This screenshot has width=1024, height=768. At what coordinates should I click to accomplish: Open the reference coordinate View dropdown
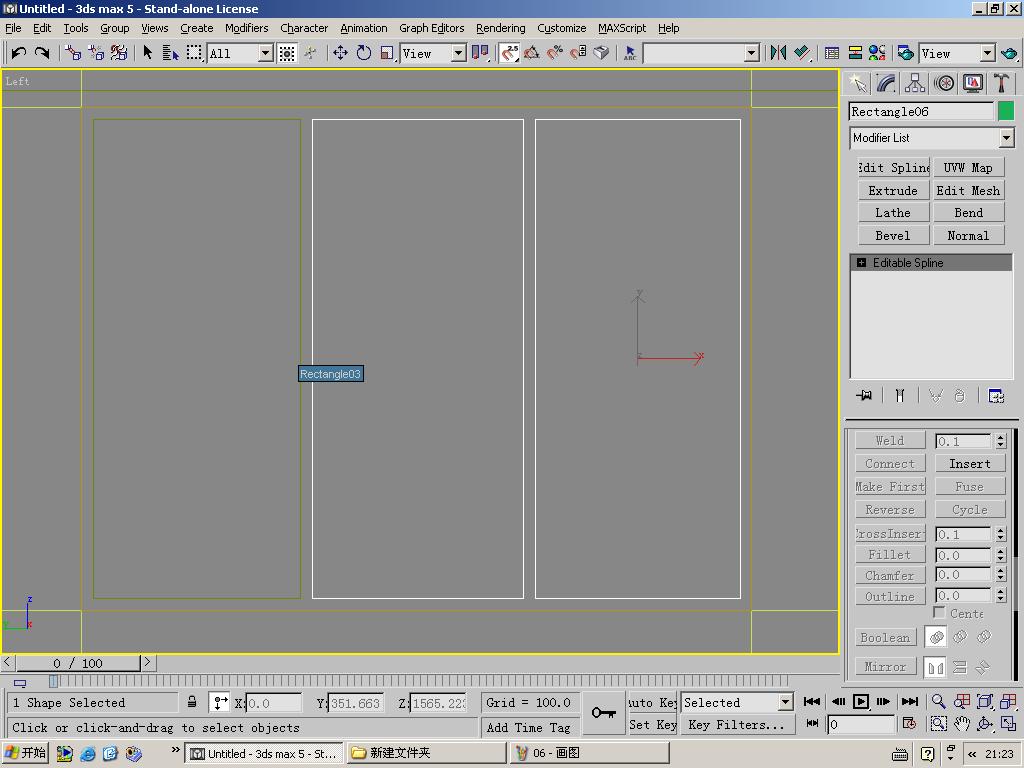click(459, 54)
